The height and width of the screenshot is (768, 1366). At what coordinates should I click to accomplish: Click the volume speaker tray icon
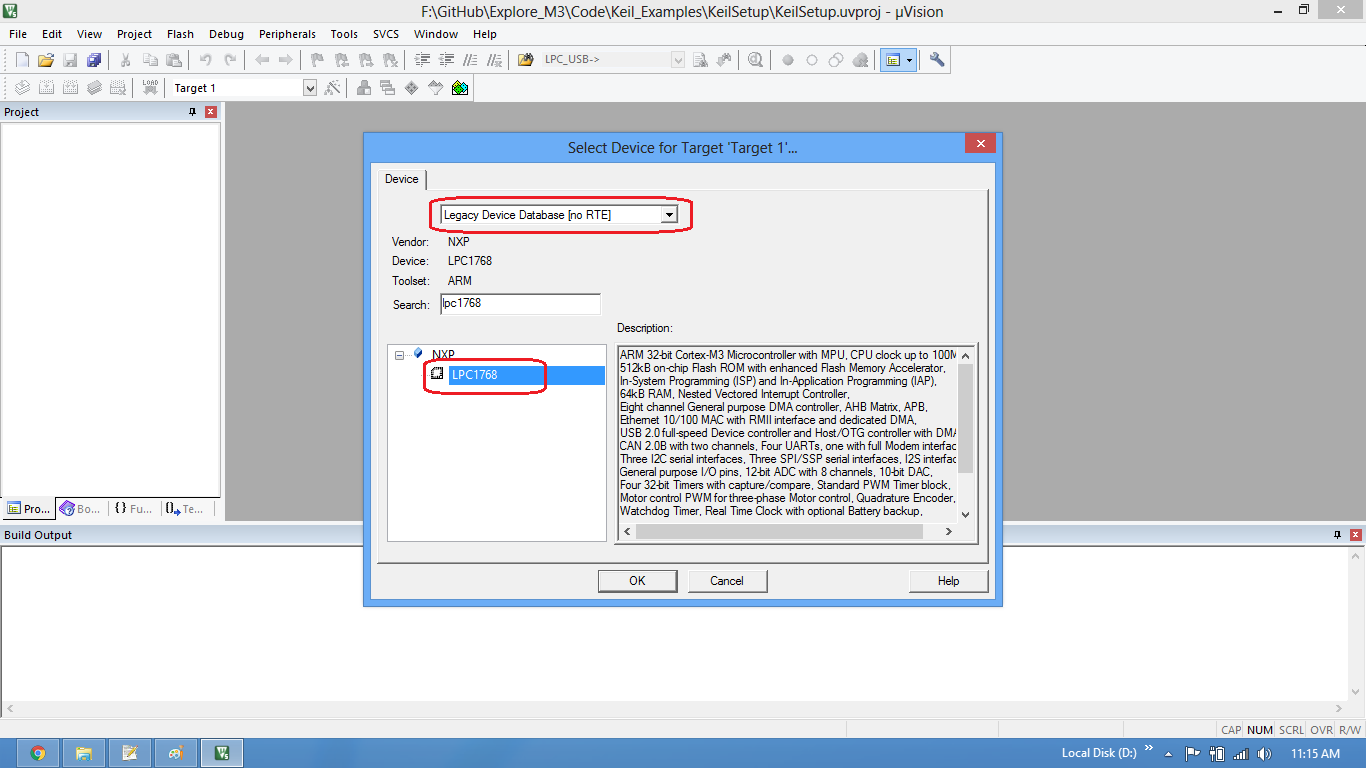point(1263,754)
